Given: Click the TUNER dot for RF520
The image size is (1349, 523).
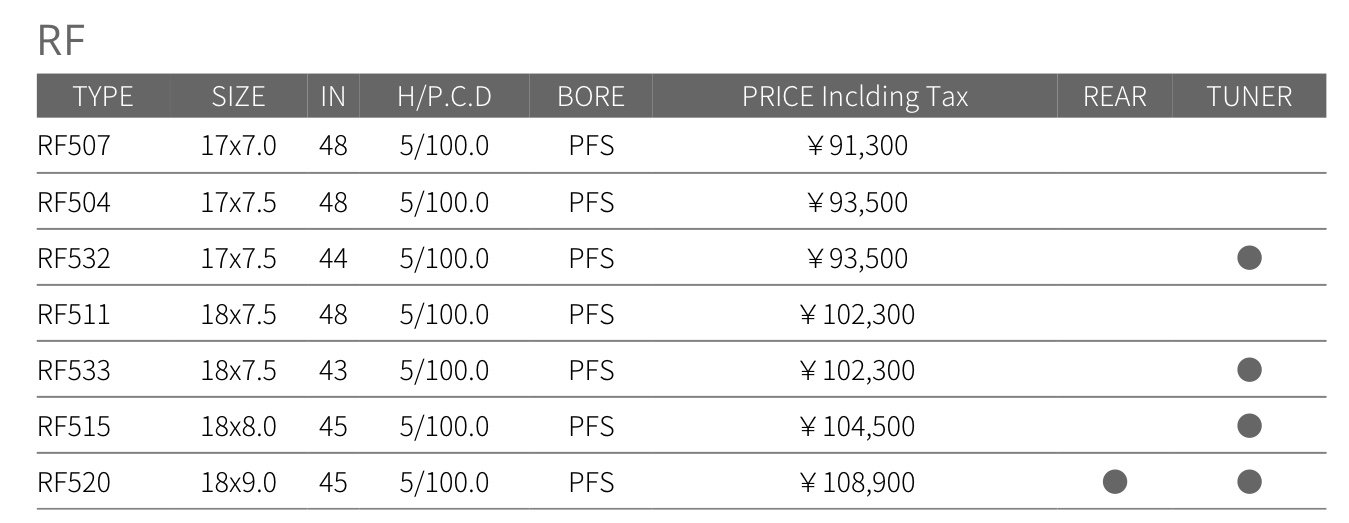Looking at the screenshot, I should pos(1249,482).
